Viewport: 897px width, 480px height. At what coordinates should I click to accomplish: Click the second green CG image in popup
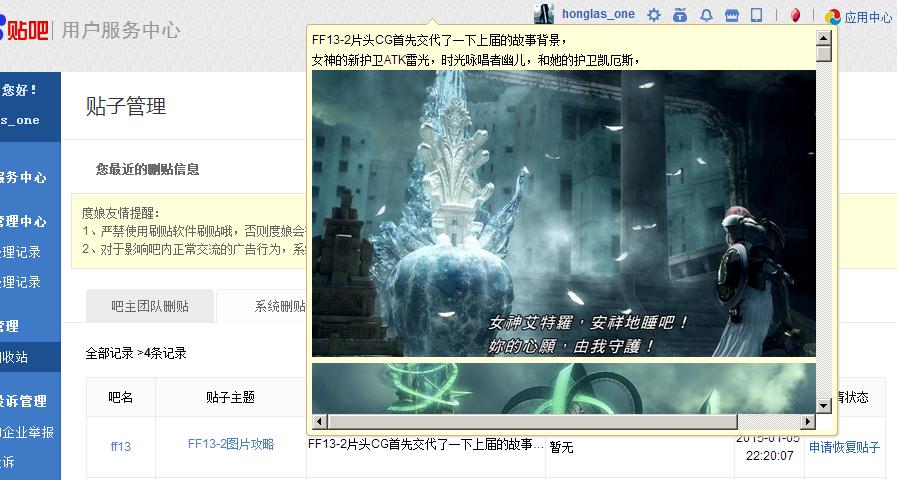(563, 388)
